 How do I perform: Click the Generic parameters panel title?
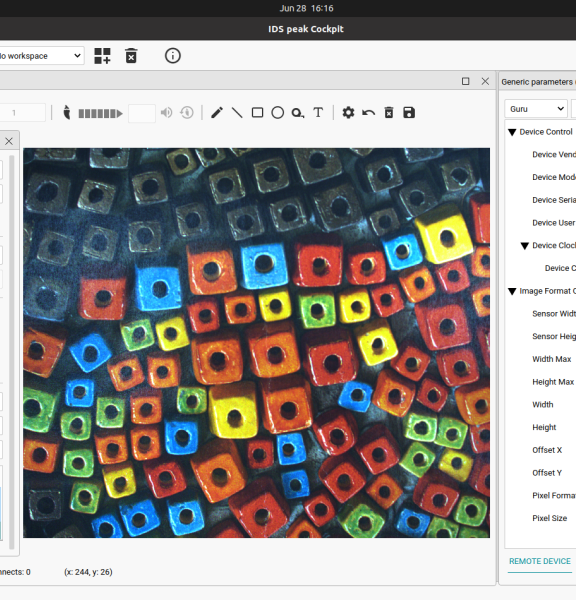(537, 82)
